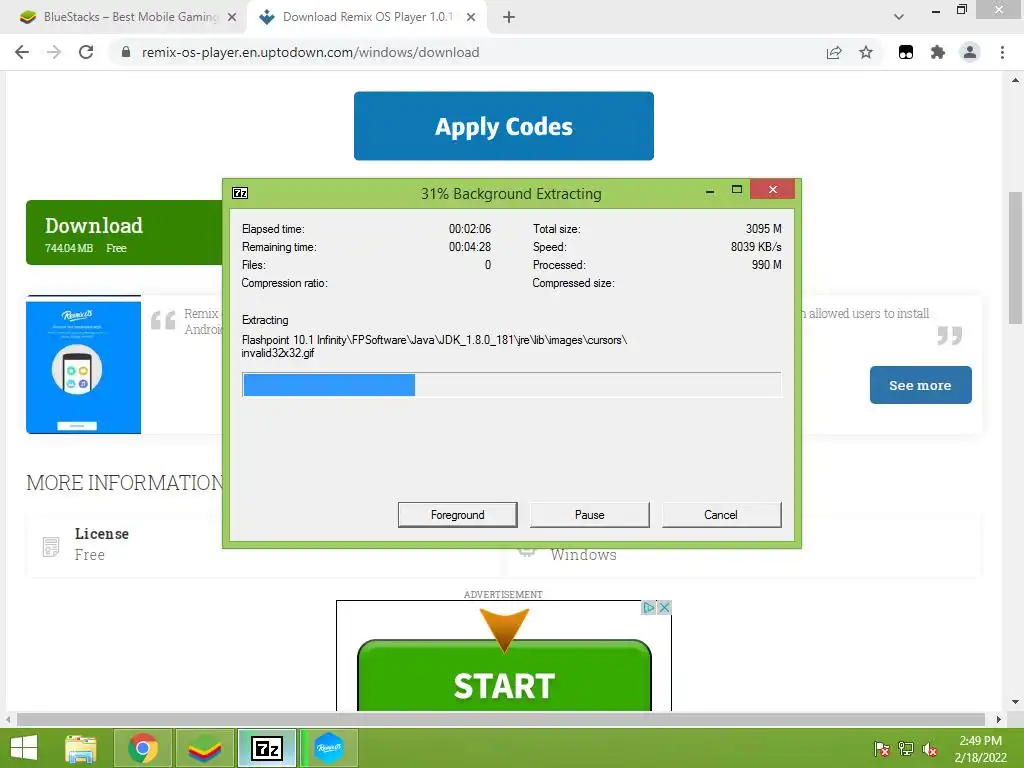This screenshot has height=768, width=1024.
Task: Click the green Download button
Action: (124, 232)
